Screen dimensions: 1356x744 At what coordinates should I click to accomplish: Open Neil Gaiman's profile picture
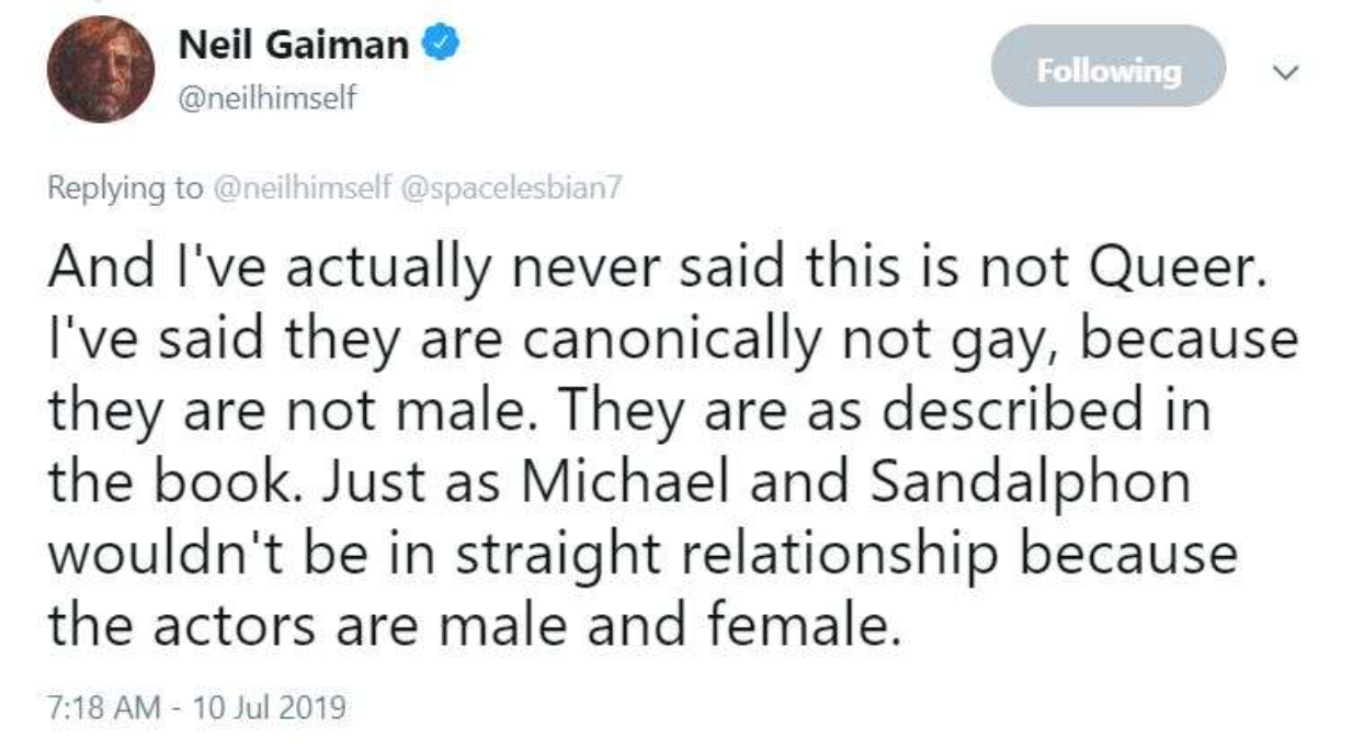(x=100, y=70)
